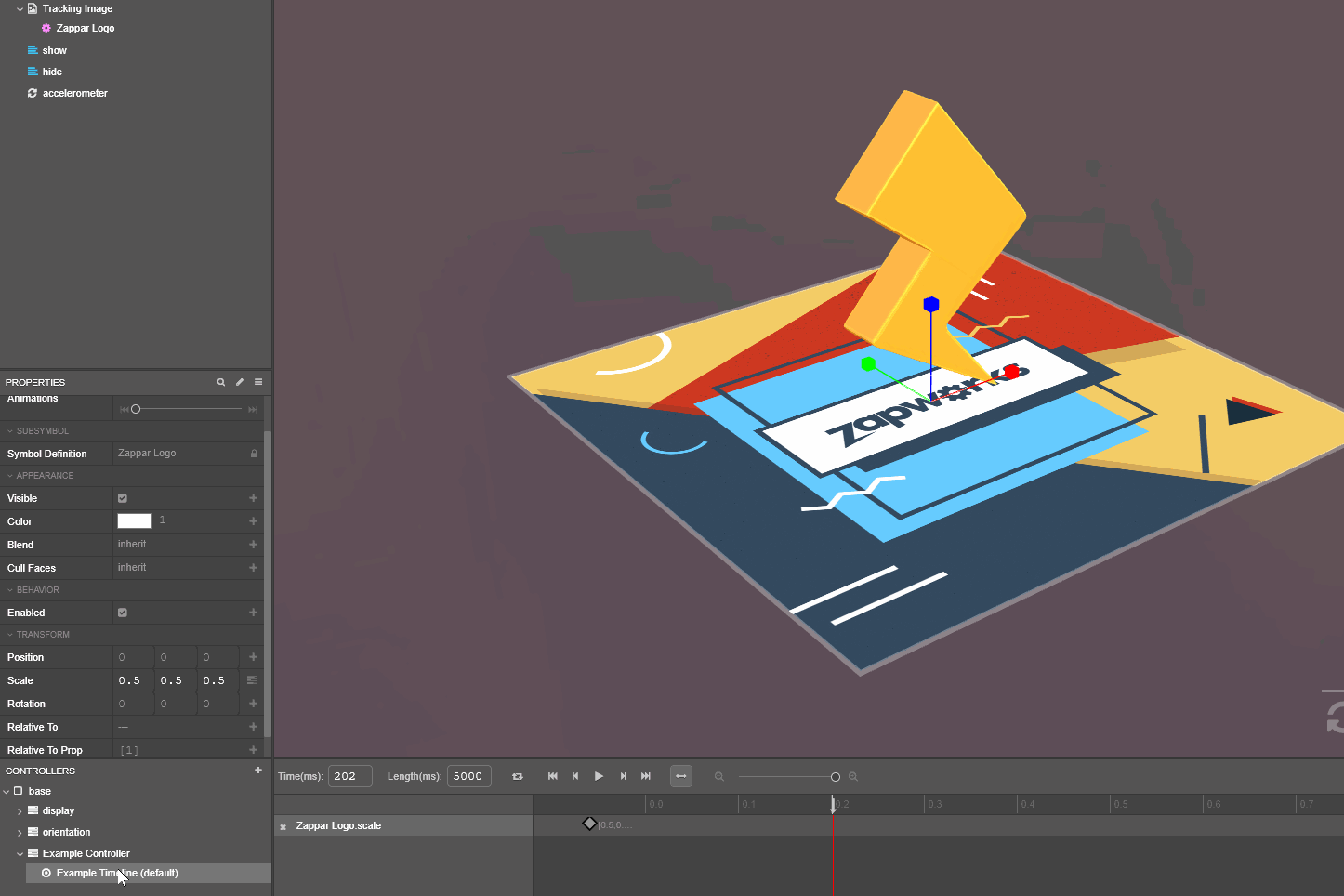Expand the orientation controller
Viewport: 1344px width, 896px height.
click(20, 833)
